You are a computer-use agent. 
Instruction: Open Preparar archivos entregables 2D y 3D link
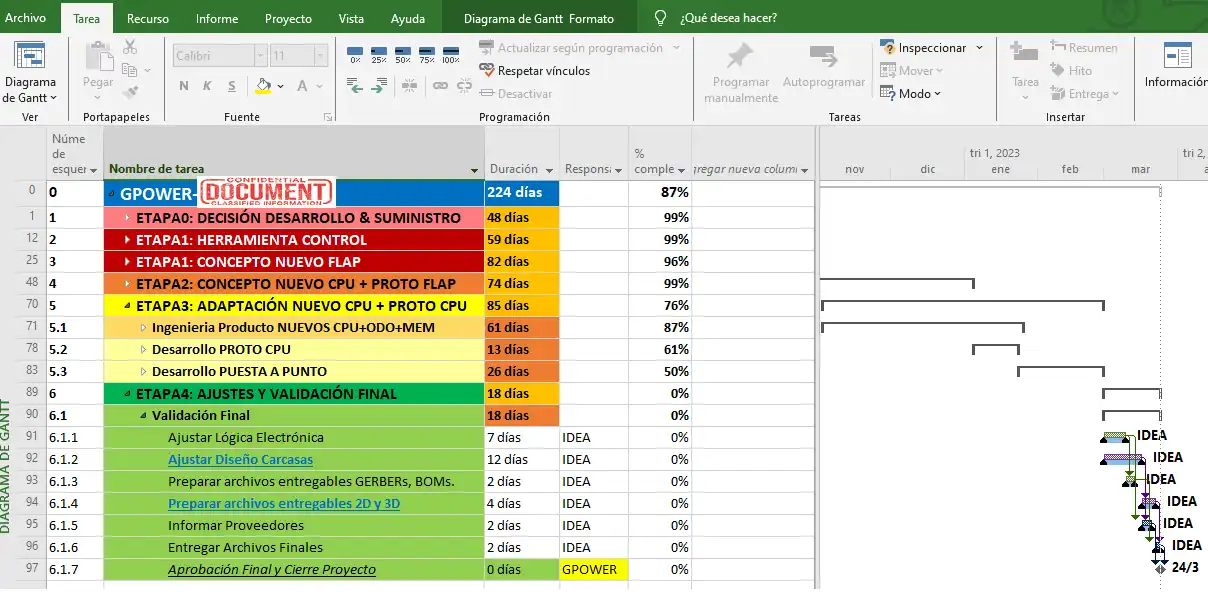pyautogui.click(x=284, y=504)
